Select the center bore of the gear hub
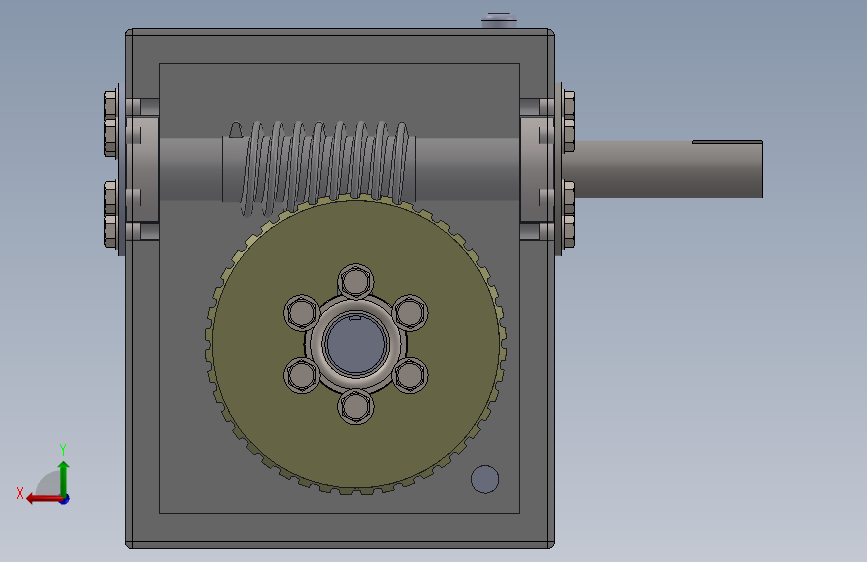The width and height of the screenshot is (867, 562). pos(356,343)
